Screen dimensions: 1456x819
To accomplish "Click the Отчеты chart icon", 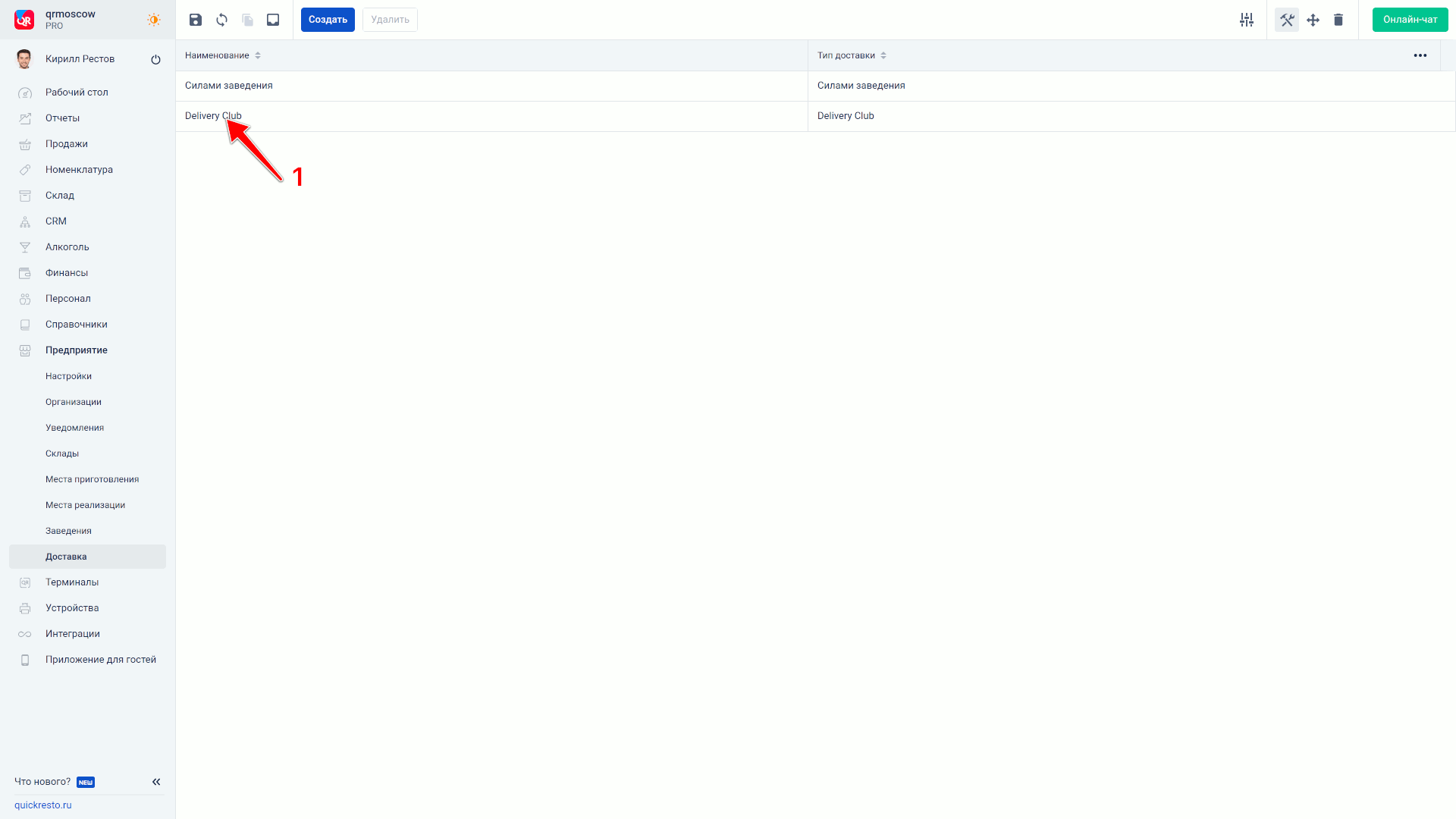I will [25, 118].
